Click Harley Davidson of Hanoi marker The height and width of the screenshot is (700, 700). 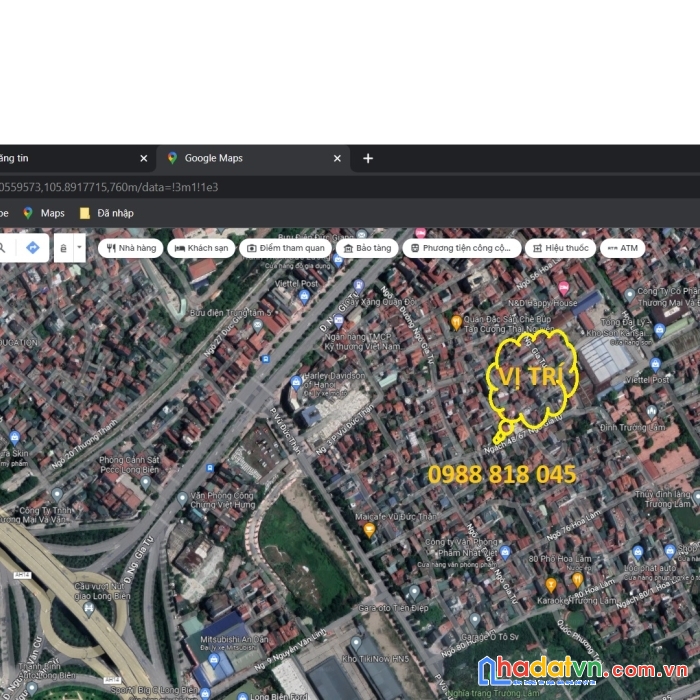296,382
